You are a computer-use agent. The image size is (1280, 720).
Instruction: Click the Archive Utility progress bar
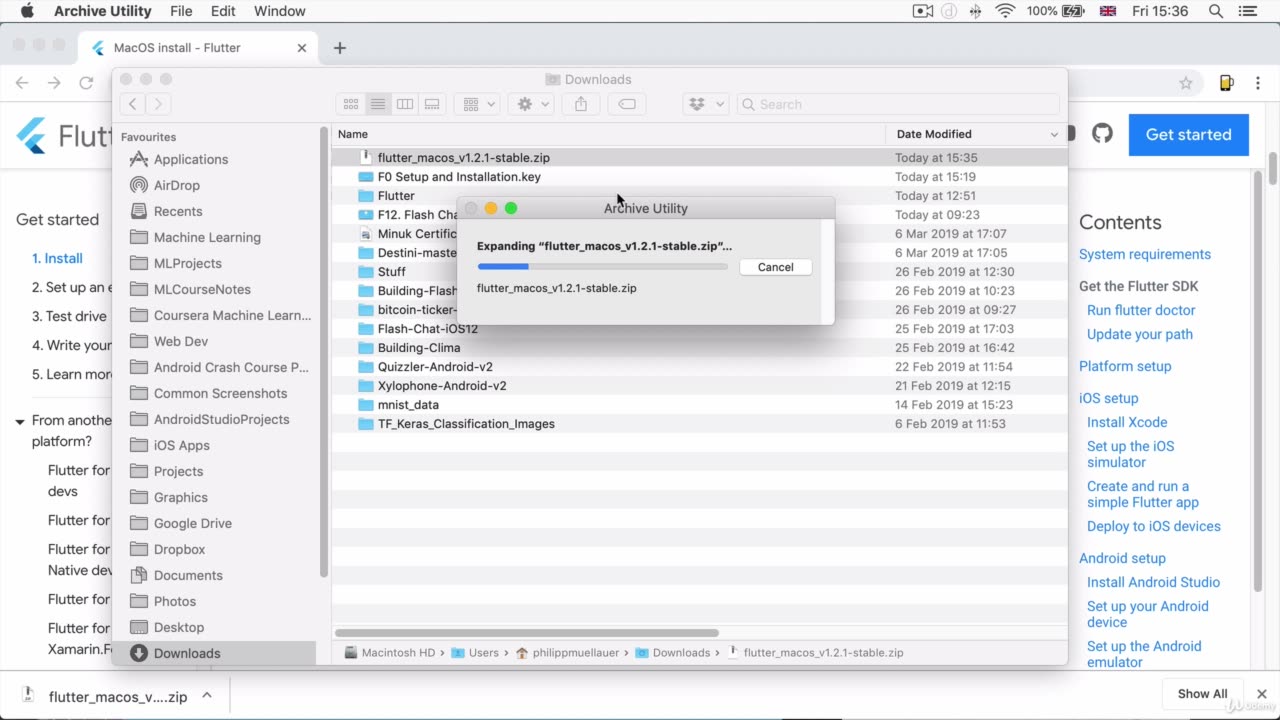pyautogui.click(x=602, y=267)
